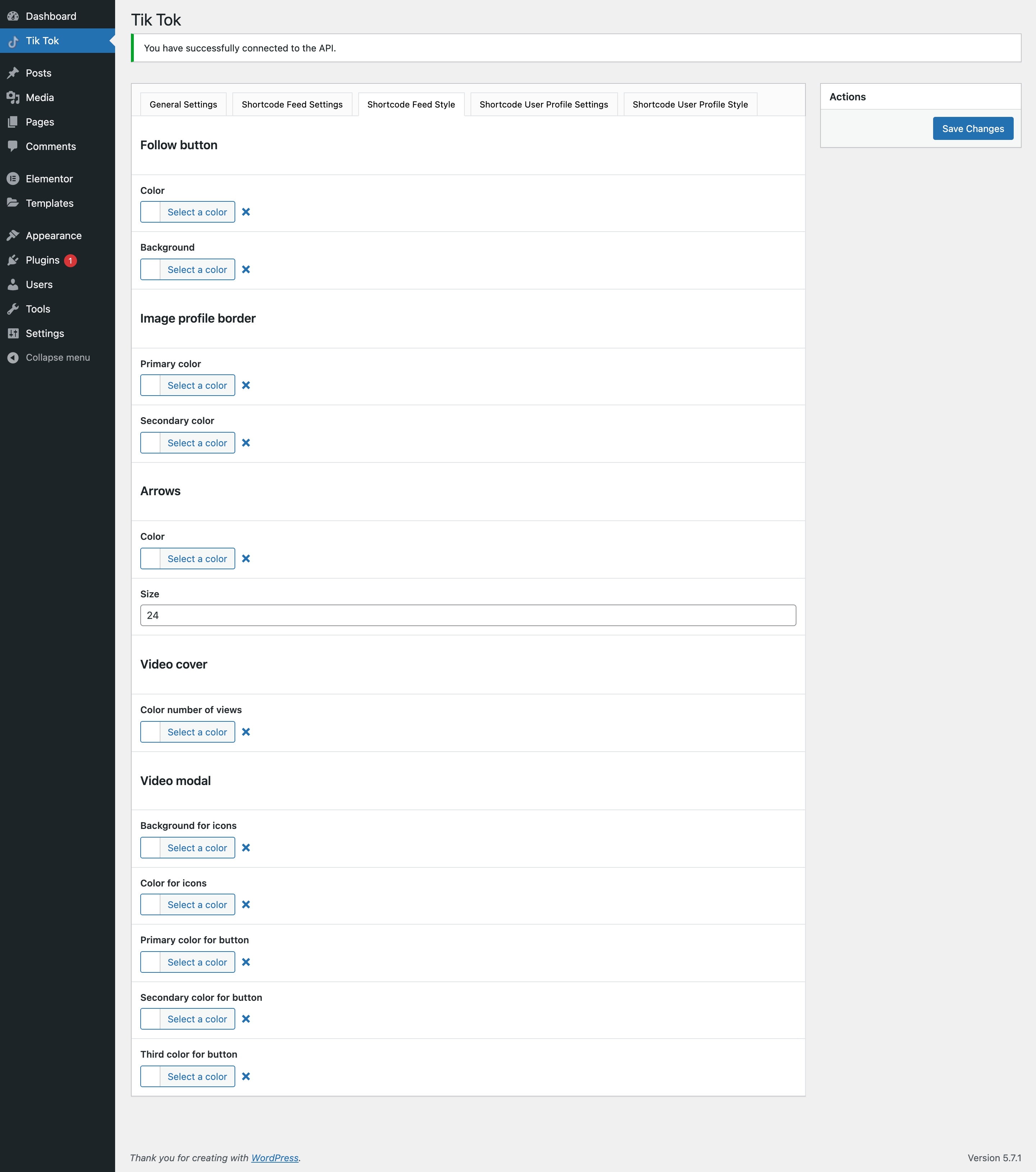Screen dimensions: 1036x1172
Task: Switch to Shortcode Feed Settings tab
Action: coord(292,104)
